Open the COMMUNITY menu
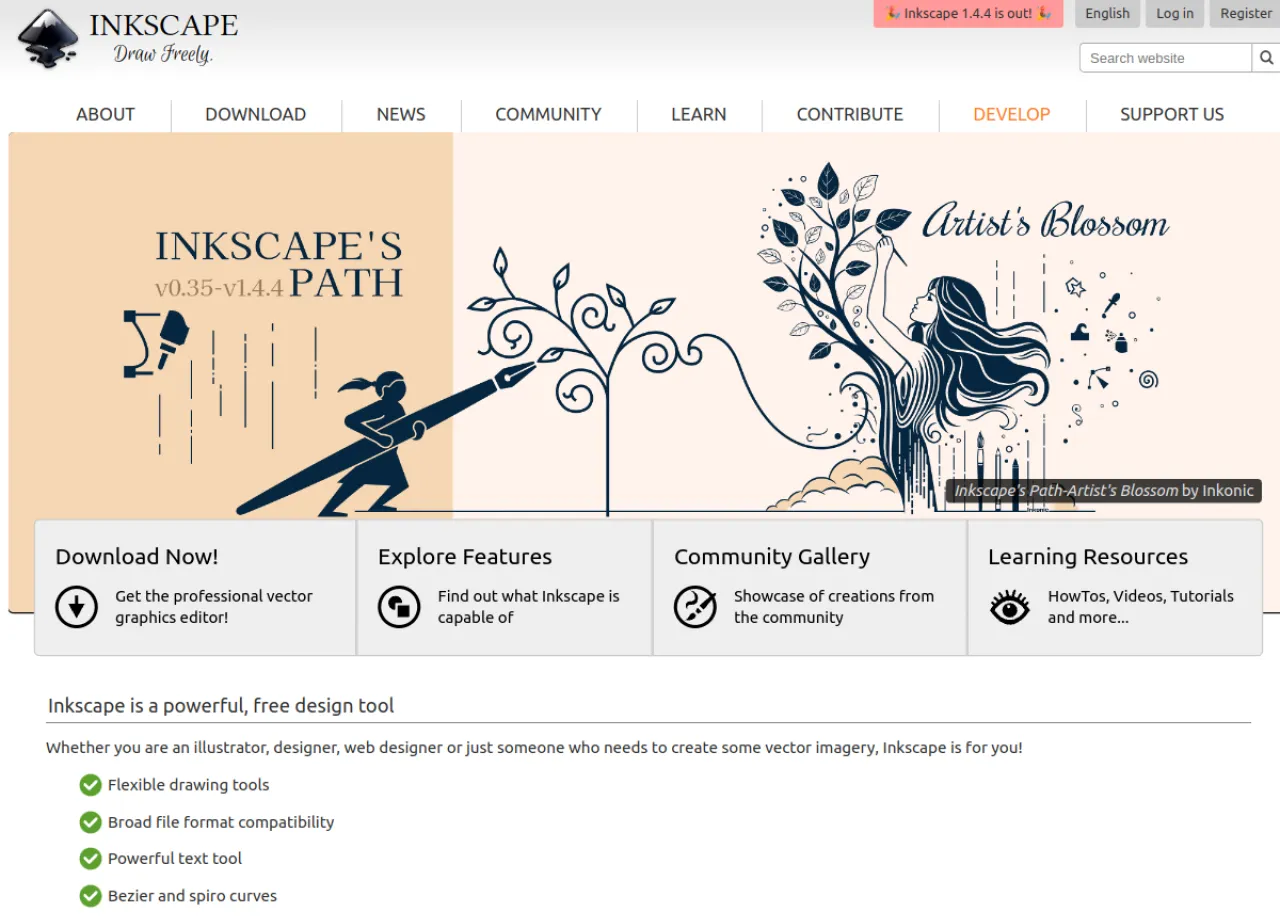Image resolution: width=1280 pixels, height=917 pixels. click(x=548, y=114)
